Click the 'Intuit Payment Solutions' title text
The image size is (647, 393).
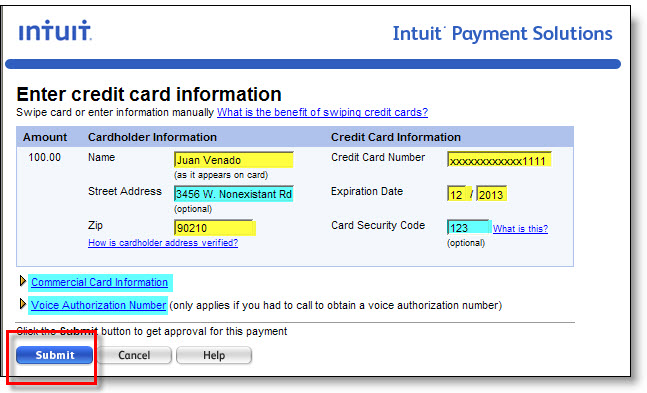point(502,33)
